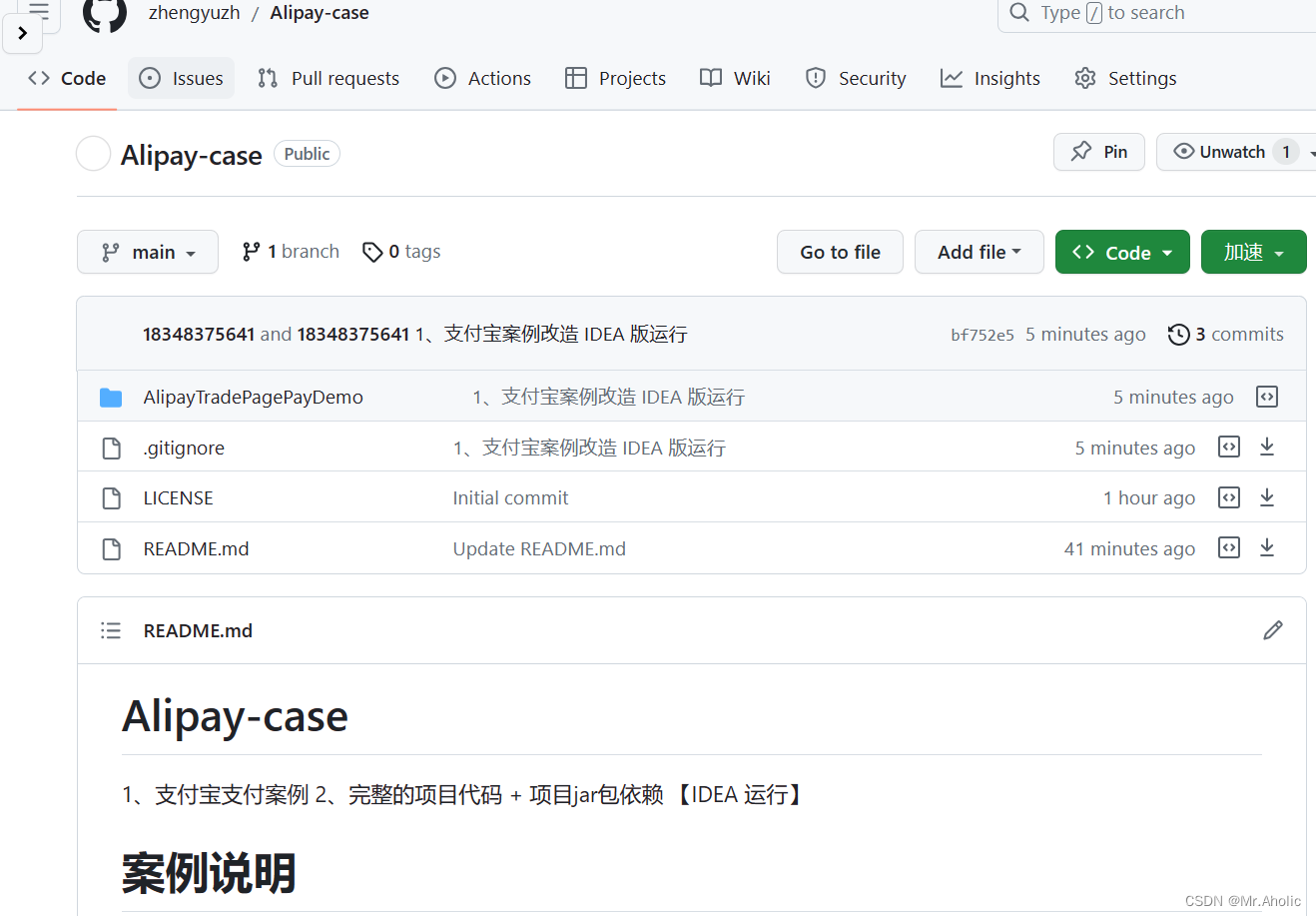The width and height of the screenshot is (1316, 916).
Task: Click the Alipay-case README heading
Action: click(236, 717)
